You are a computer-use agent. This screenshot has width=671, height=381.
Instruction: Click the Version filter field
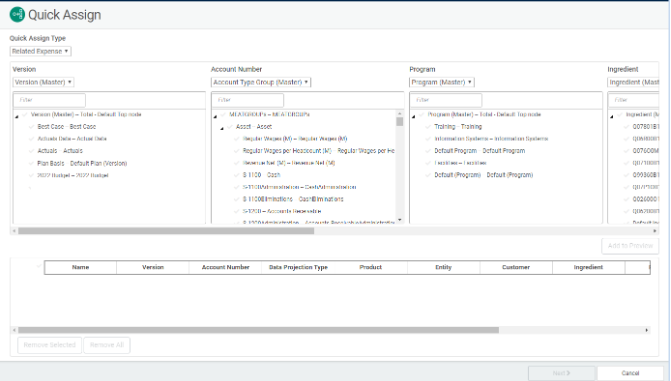(50, 100)
